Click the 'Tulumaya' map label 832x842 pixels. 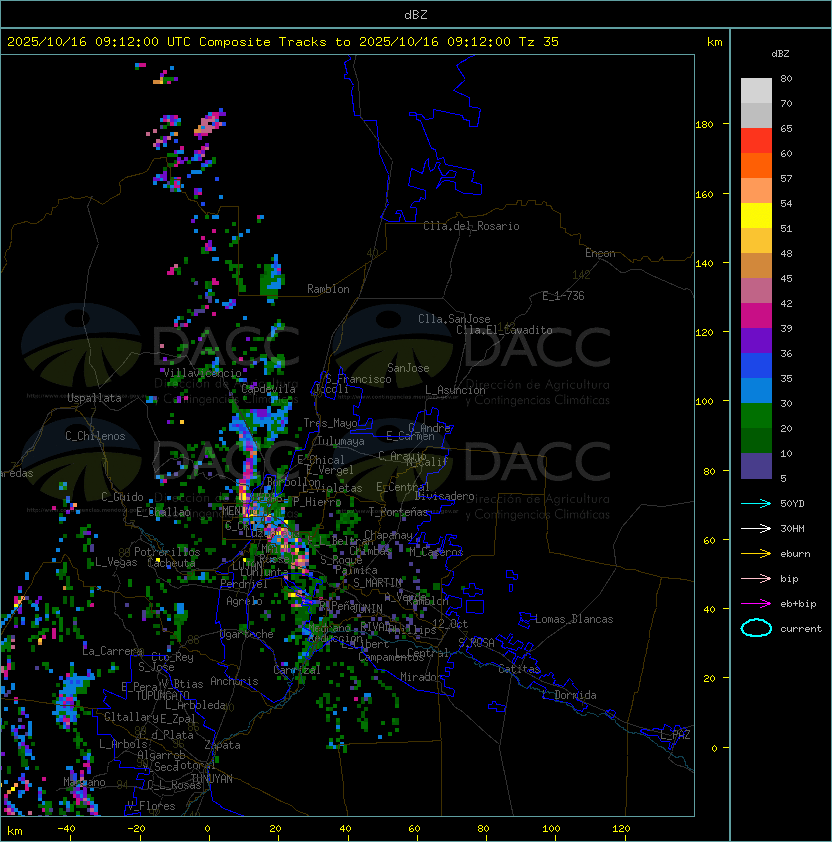[341, 441]
